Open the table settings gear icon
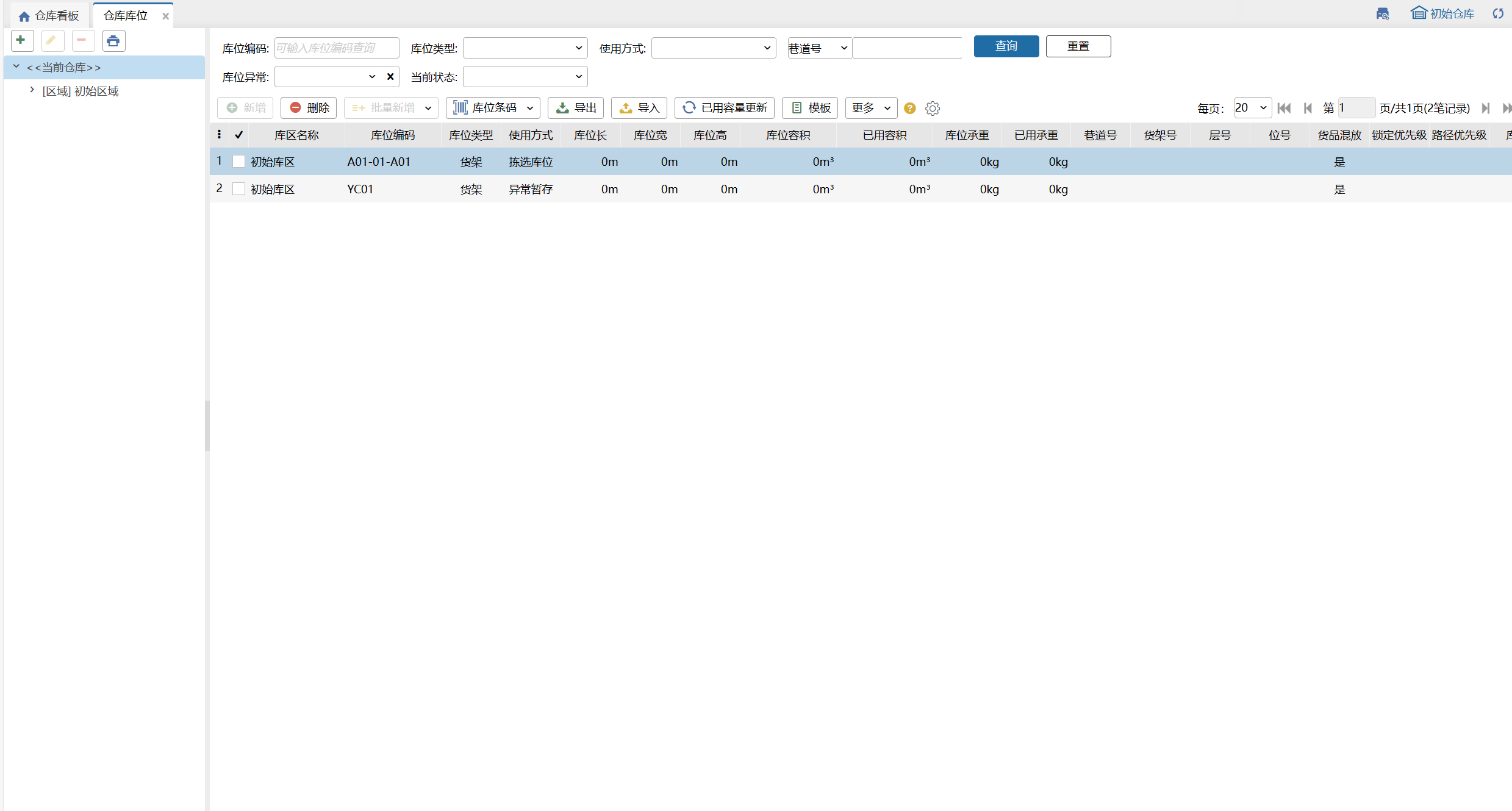Image resolution: width=1512 pixels, height=811 pixels. (x=932, y=108)
